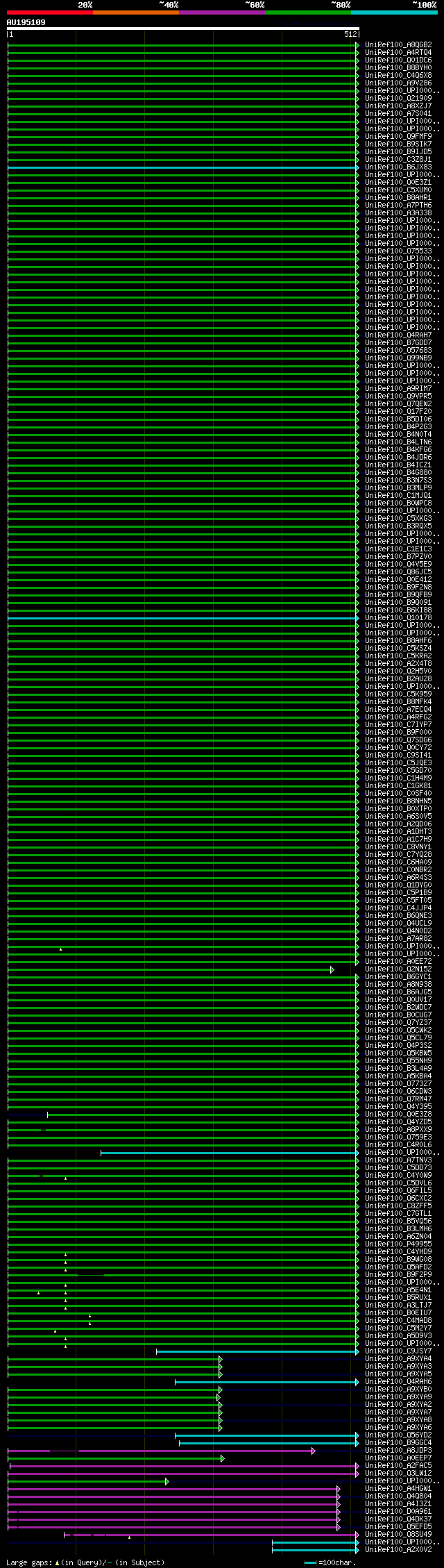Open hit UniRef100_Q4RAH7

click(398, 335)
